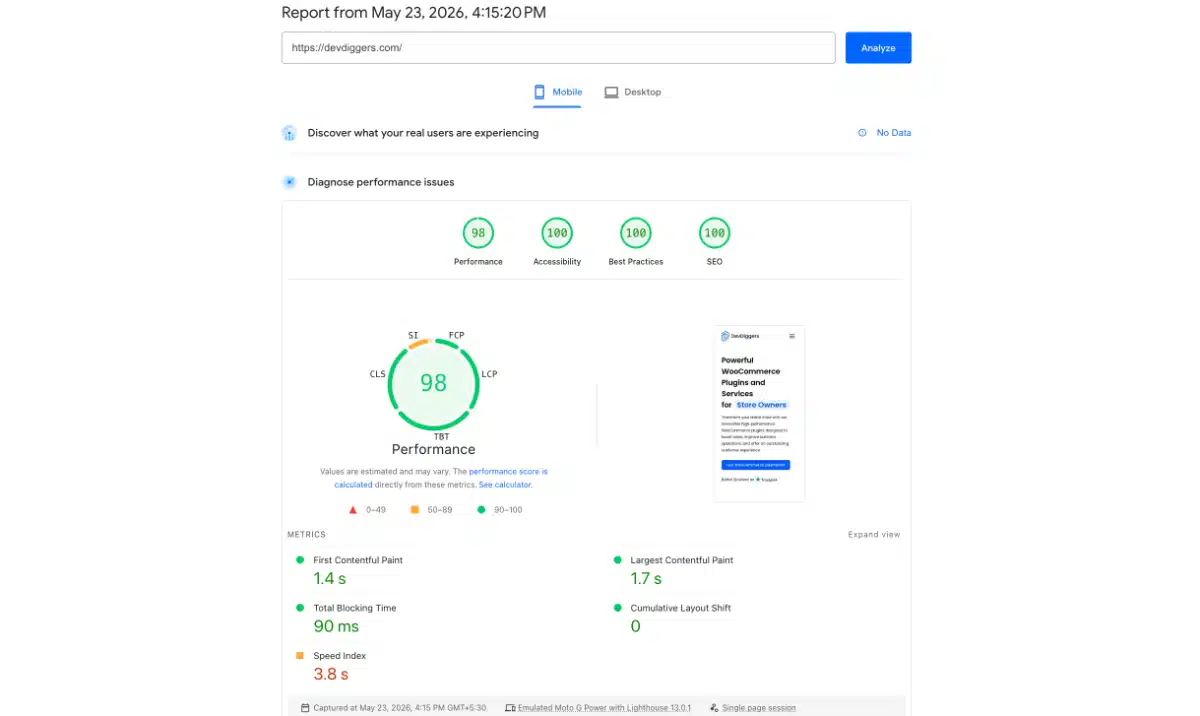
Task: Click the Speed Index 3.8 s value
Action: [x=330, y=675]
